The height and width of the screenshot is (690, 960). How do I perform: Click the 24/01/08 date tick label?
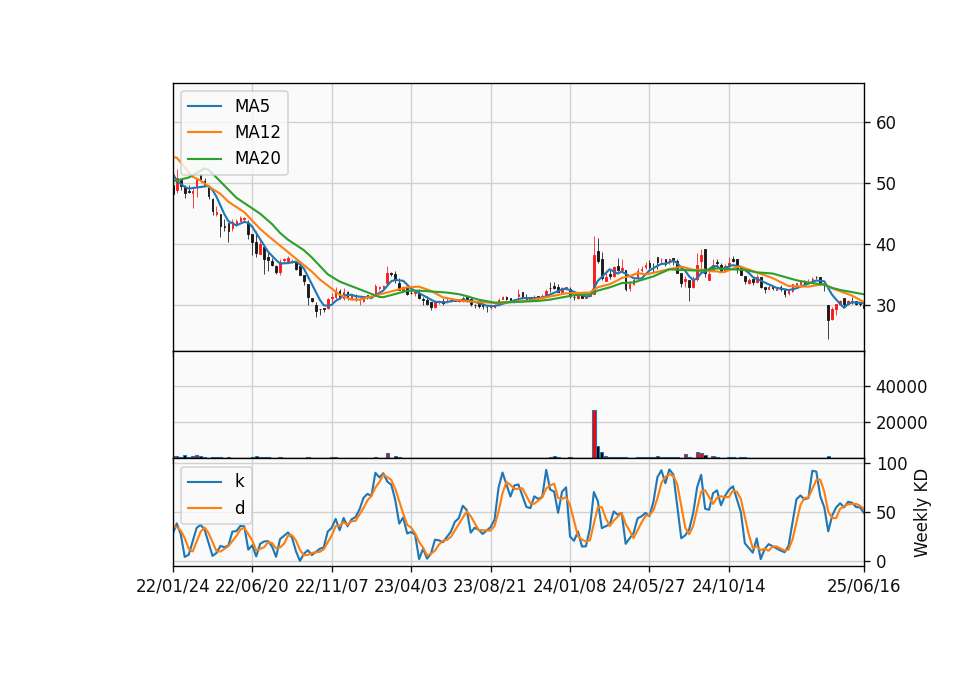click(569, 586)
